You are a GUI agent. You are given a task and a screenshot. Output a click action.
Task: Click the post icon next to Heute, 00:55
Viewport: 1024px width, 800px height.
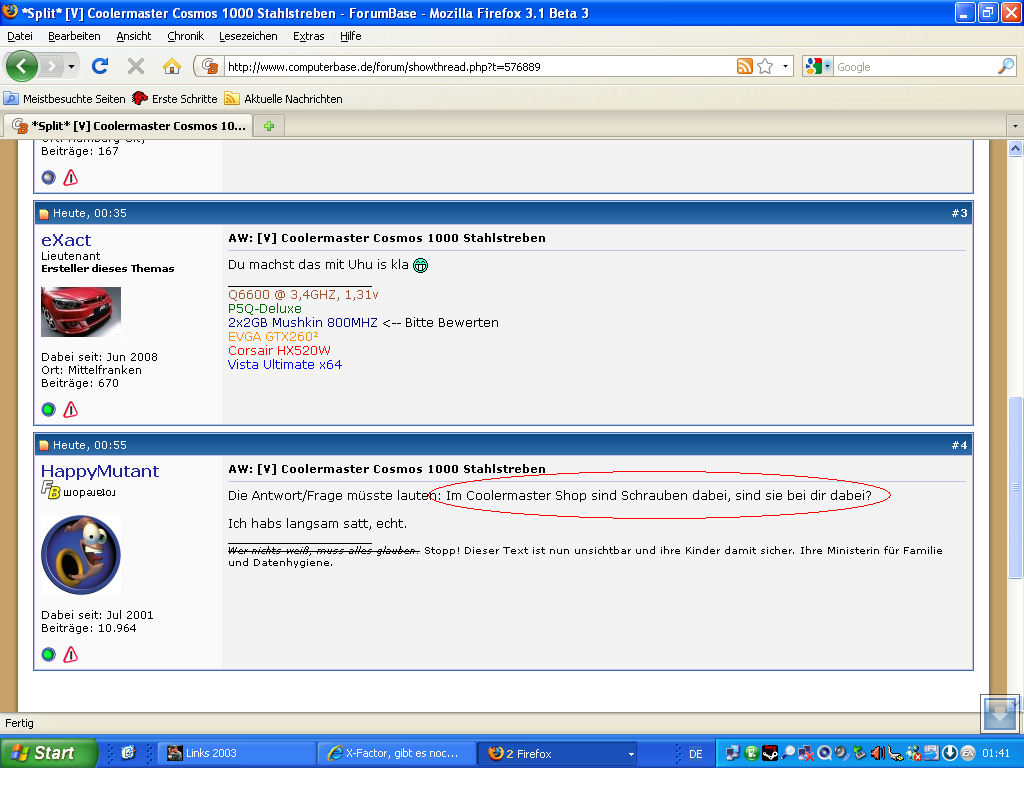[44, 445]
